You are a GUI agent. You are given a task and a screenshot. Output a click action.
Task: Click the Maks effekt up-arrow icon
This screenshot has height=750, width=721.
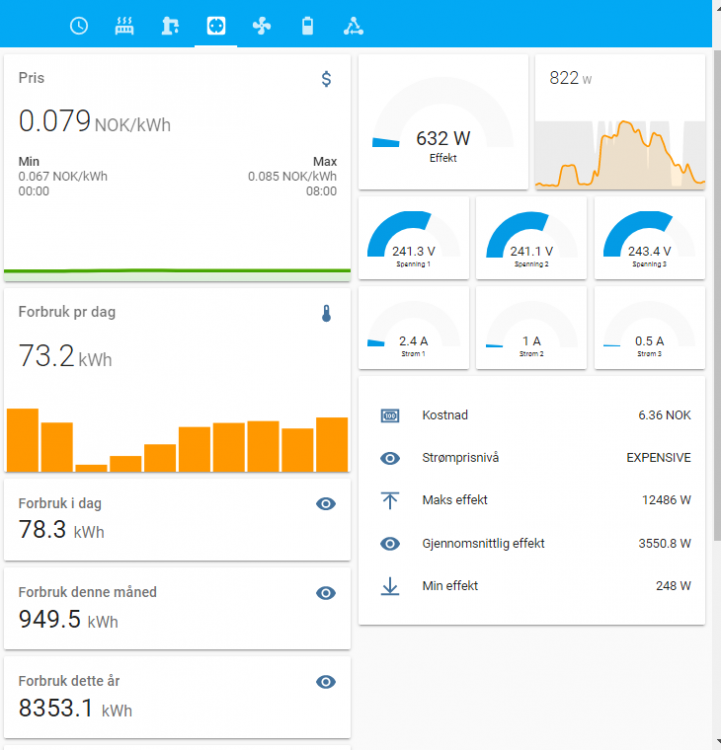390,500
